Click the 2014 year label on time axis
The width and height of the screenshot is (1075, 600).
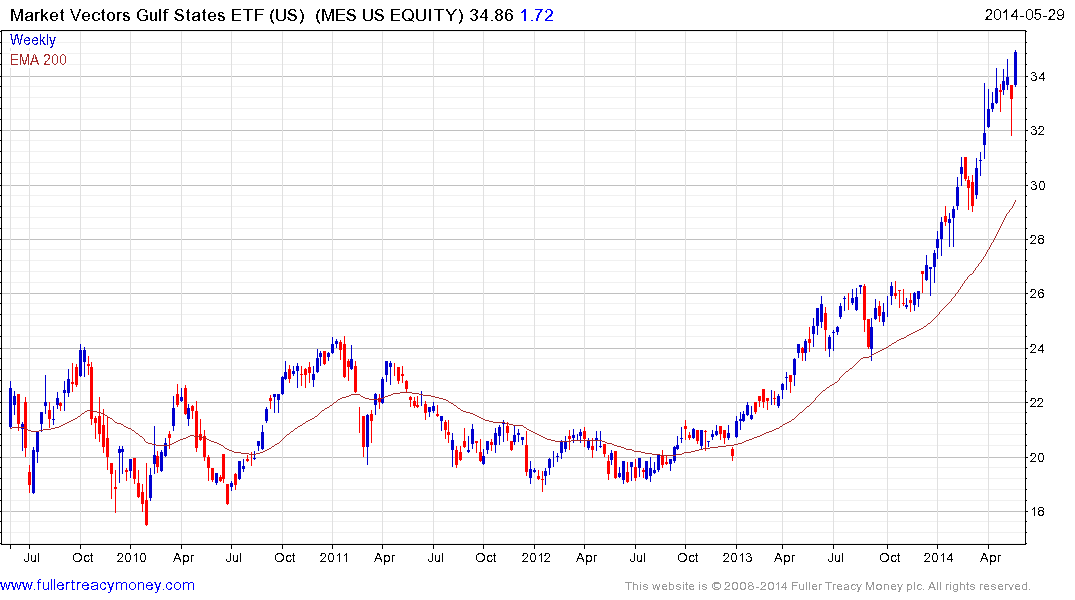tap(938, 557)
